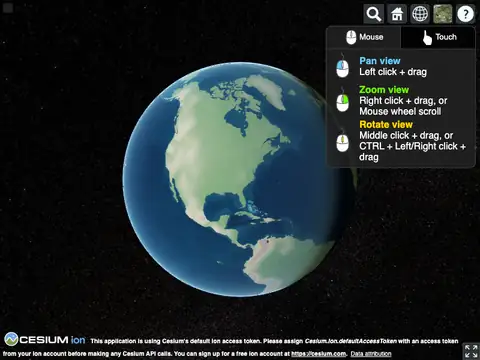Screen dimensions: 480x360
Task: Click the 'Zoom view' heading text
Action: click(384, 90)
